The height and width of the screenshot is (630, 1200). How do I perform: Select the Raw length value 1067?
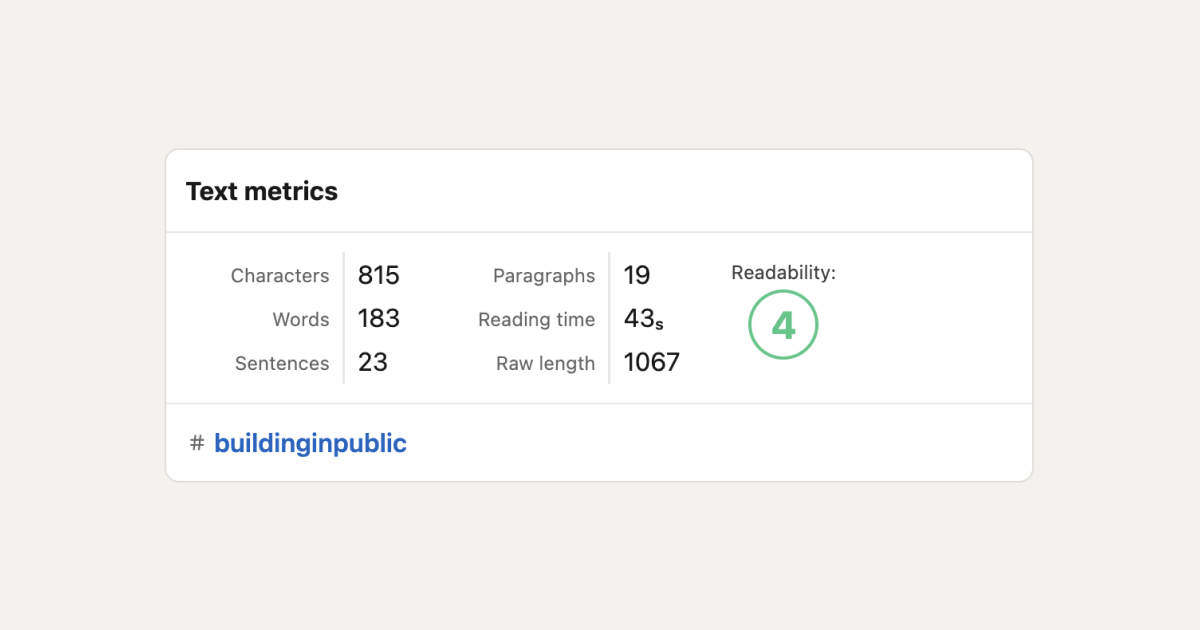(x=651, y=363)
